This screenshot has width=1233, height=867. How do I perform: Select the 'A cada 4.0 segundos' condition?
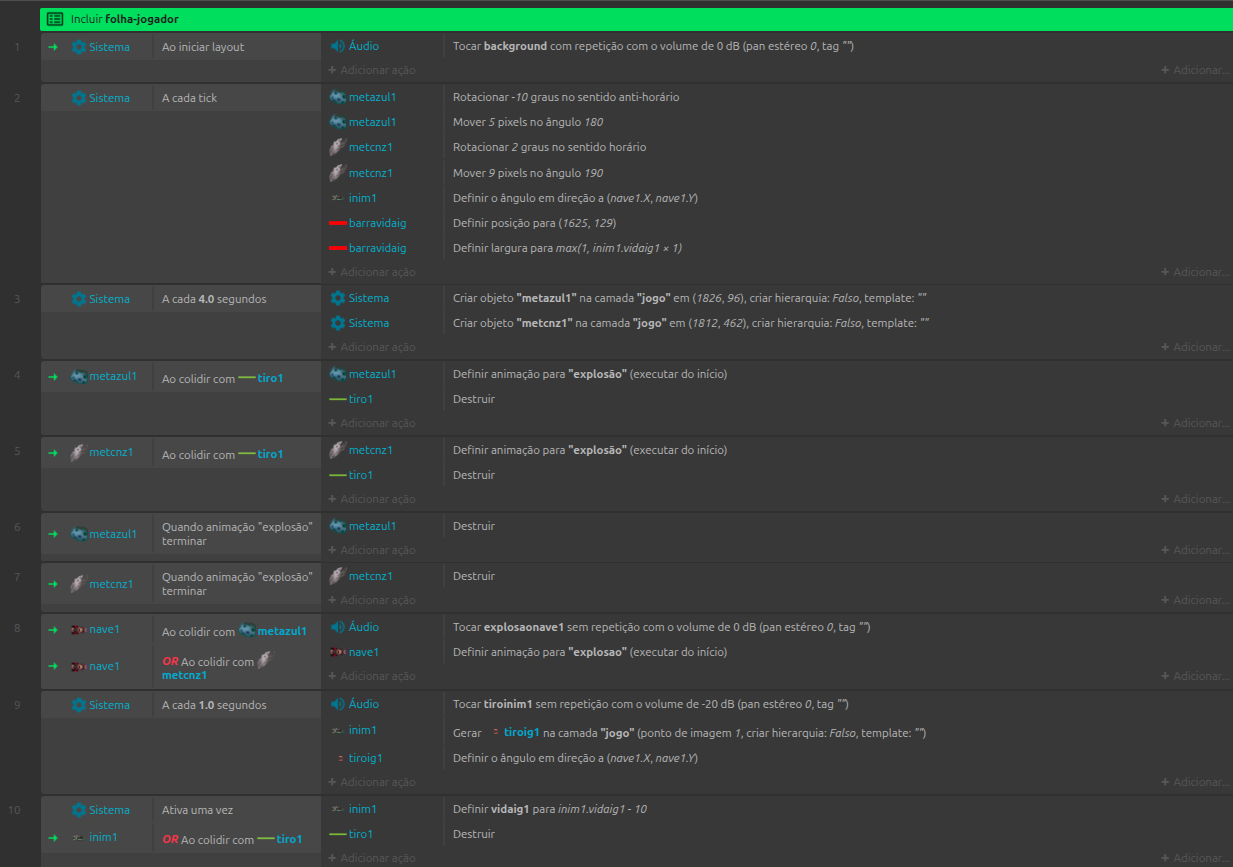point(214,299)
